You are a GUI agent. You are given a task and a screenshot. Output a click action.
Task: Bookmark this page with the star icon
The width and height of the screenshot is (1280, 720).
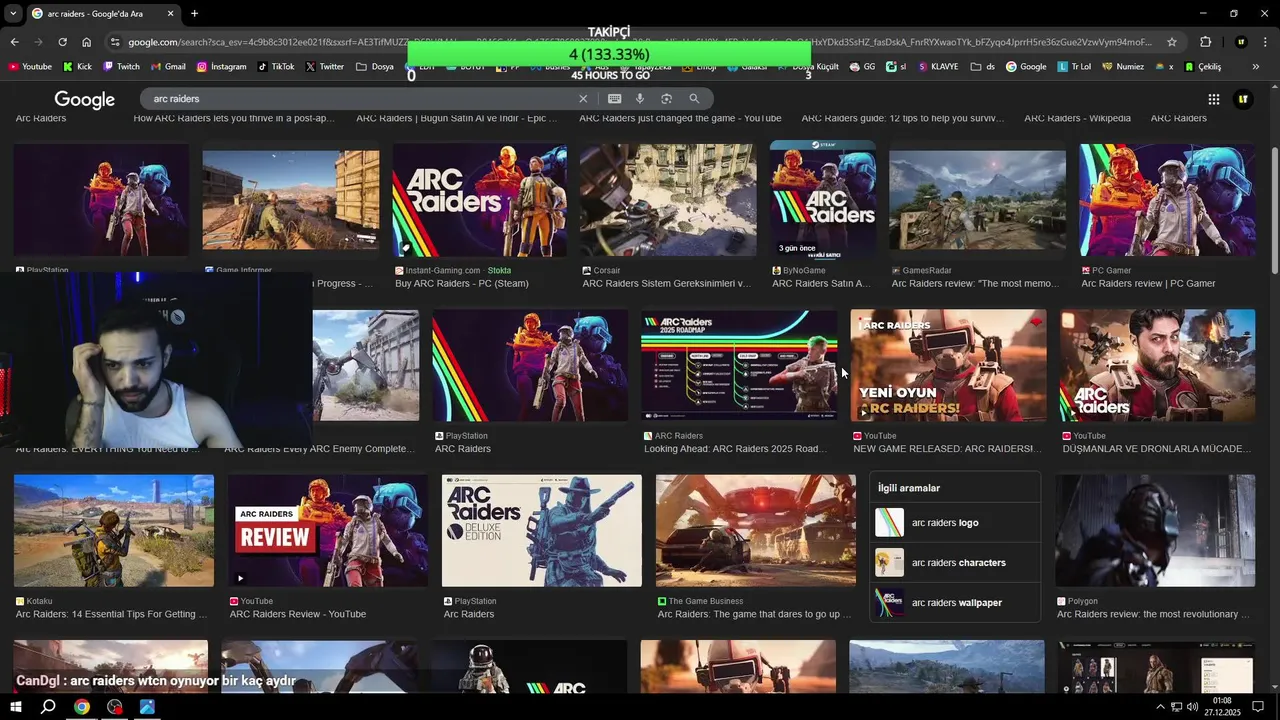[1172, 42]
